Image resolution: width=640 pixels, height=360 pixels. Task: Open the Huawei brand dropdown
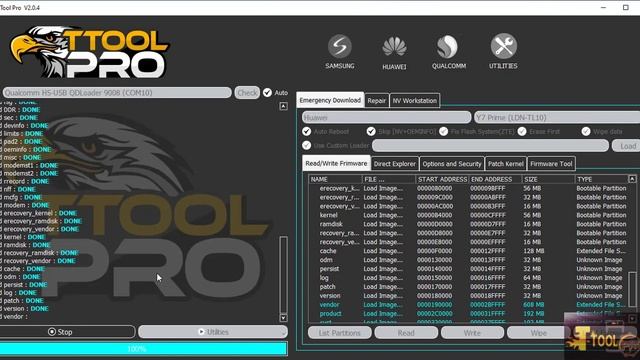point(386,118)
